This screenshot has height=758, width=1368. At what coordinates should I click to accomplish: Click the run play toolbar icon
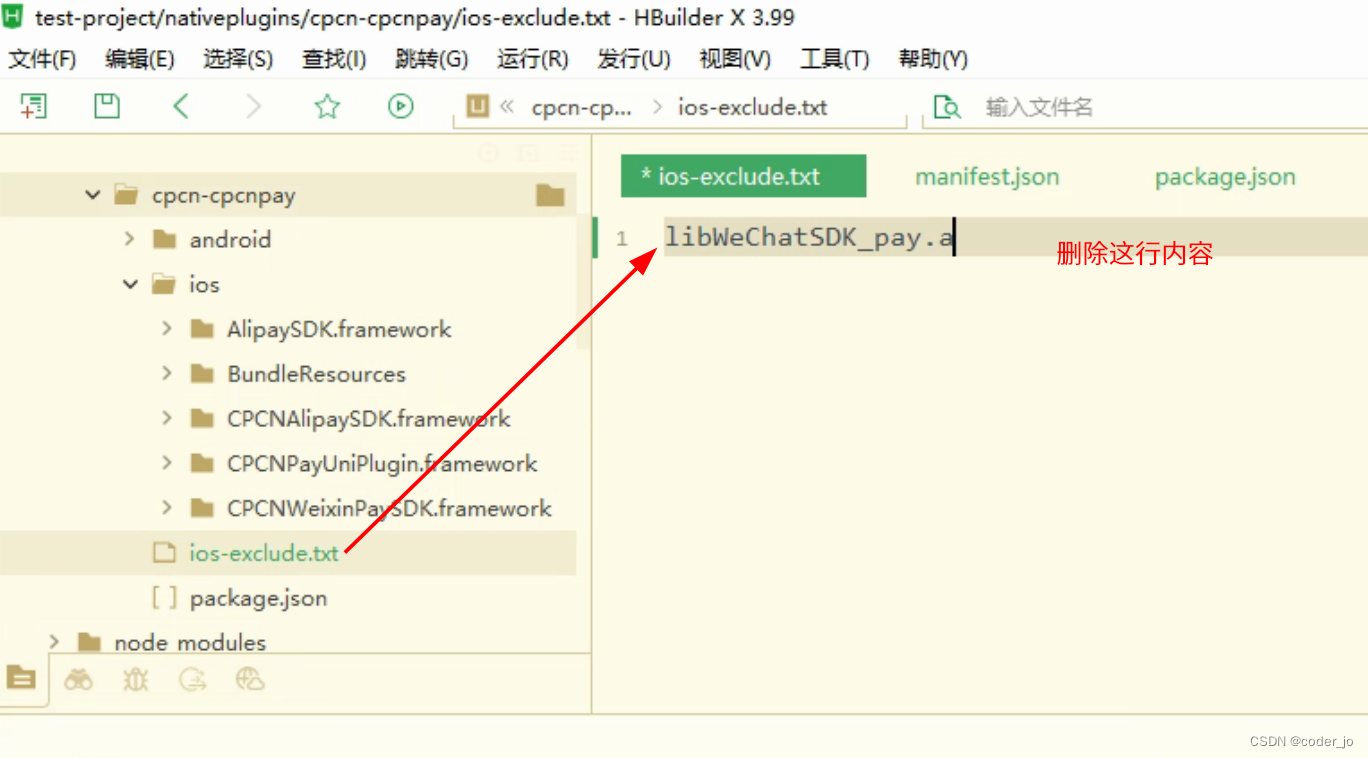coord(401,106)
